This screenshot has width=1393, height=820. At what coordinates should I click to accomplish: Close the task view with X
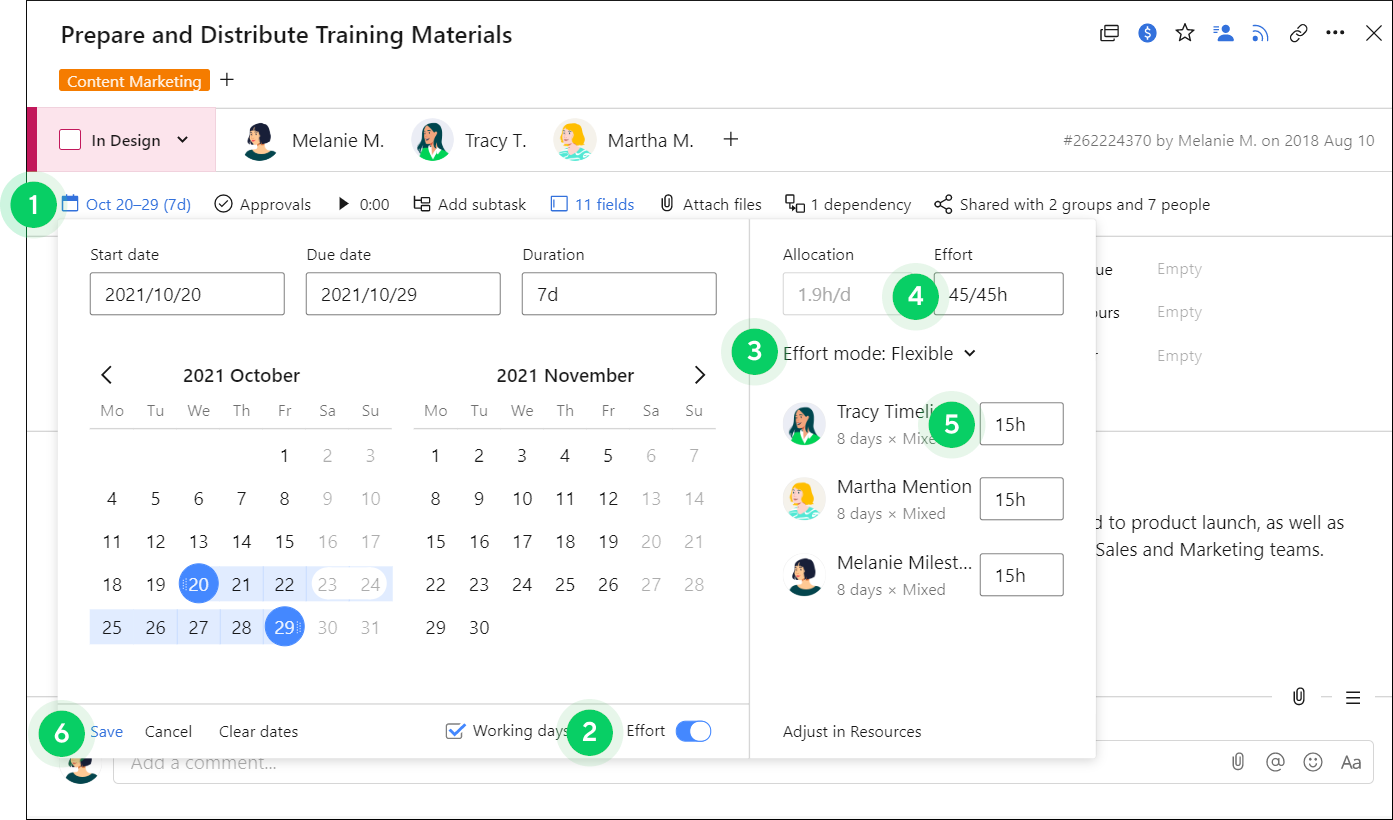coord(1374,33)
